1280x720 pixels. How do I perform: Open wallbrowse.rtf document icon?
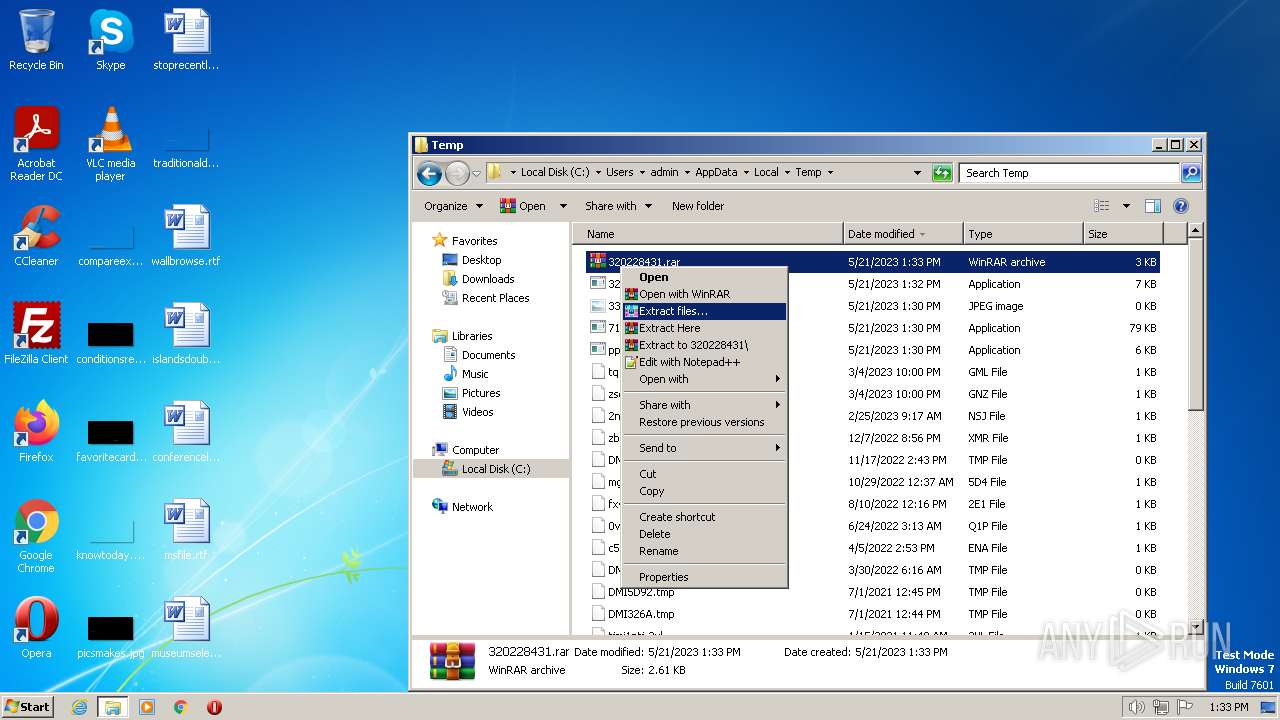pyautogui.click(x=185, y=236)
